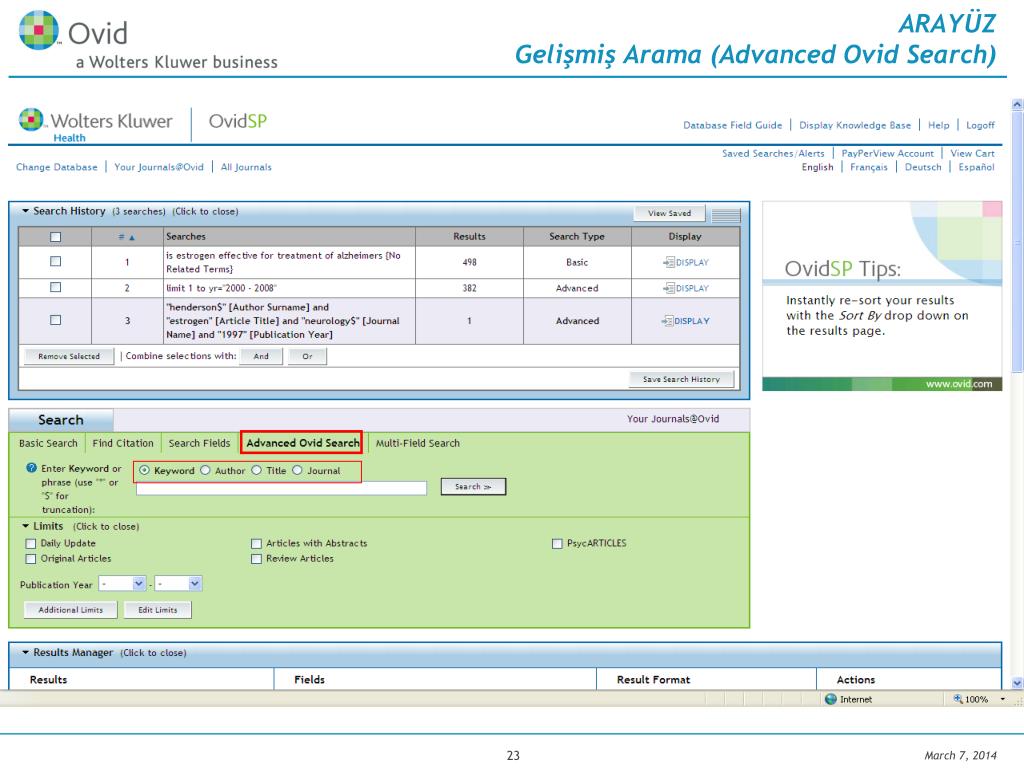Check the Review Articles limit
The width and height of the screenshot is (1024, 768).
(x=256, y=559)
